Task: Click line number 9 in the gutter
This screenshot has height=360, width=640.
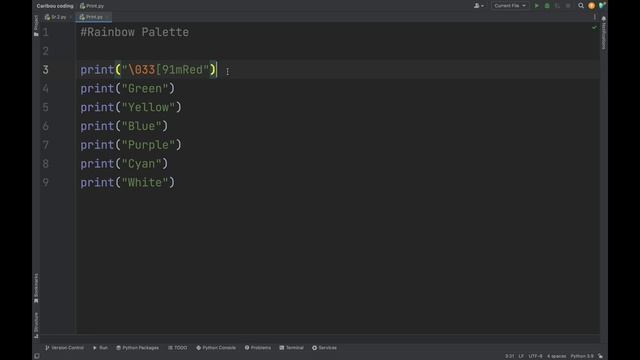Action: [46, 182]
